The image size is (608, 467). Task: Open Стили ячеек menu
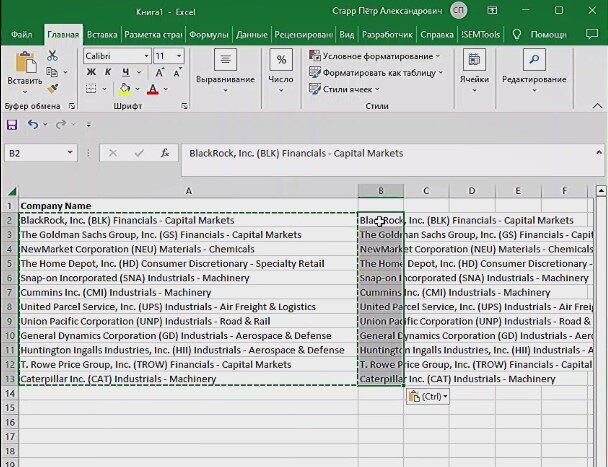coord(344,90)
